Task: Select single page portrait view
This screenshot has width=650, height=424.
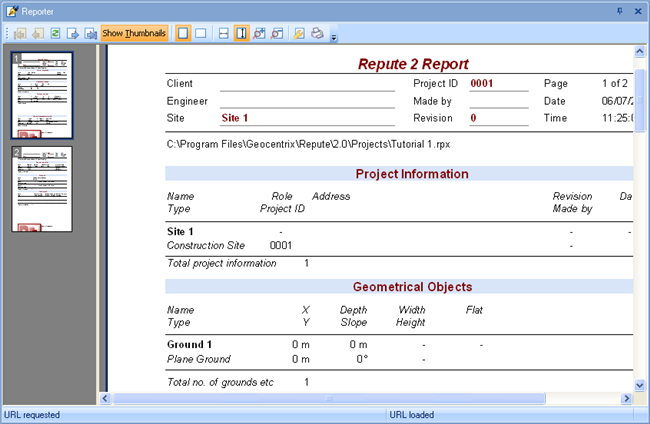Action: coord(183,33)
